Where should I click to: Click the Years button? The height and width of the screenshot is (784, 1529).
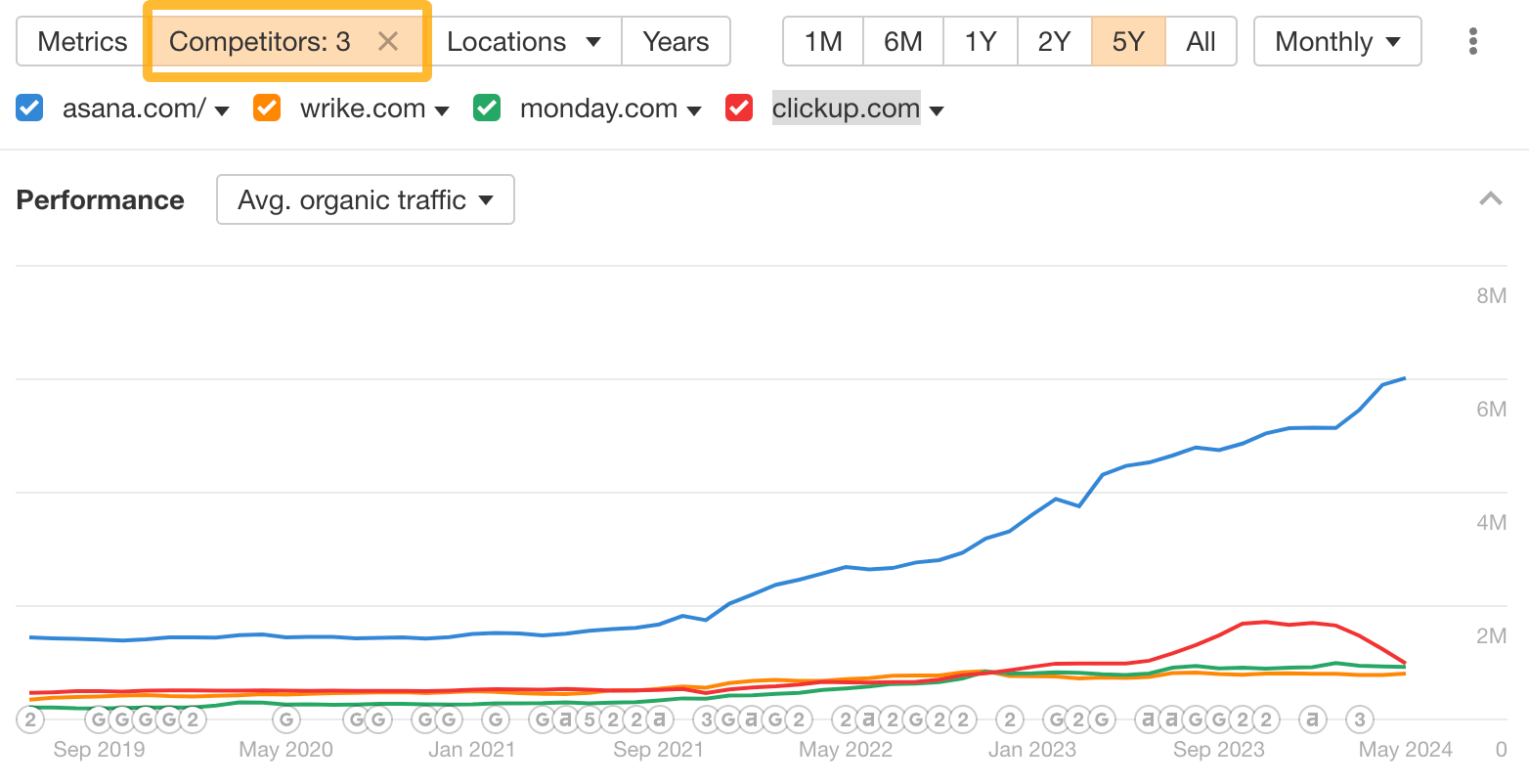coord(676,41)
